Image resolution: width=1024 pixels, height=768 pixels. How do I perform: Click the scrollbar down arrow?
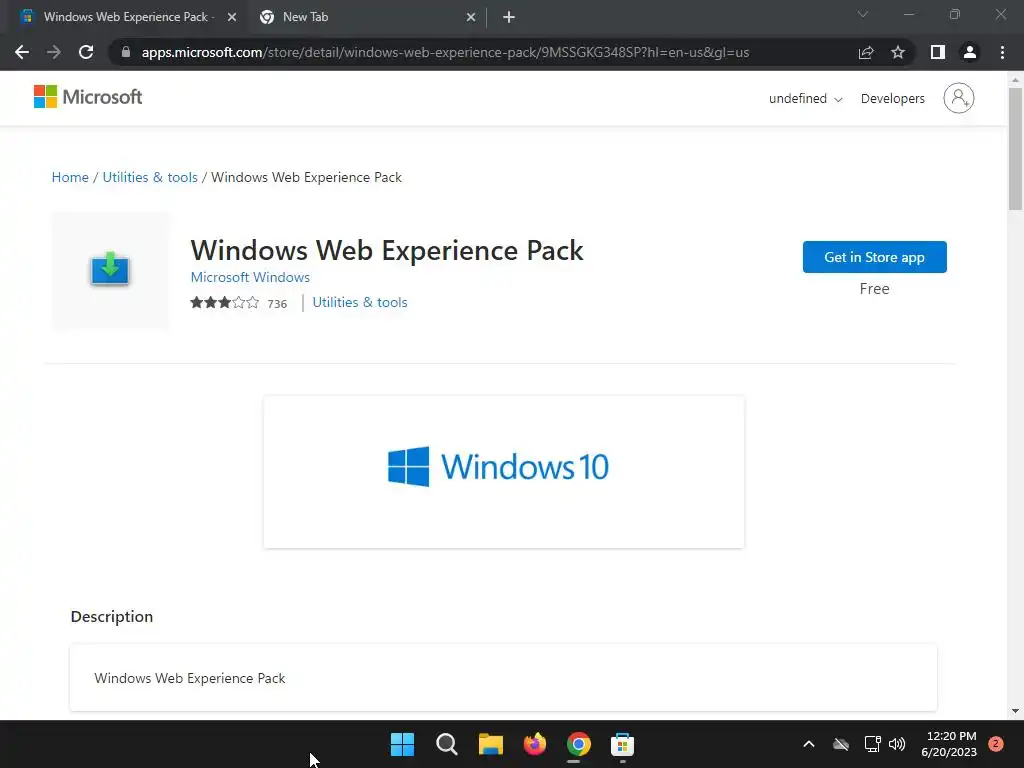pyautogui.click(x=1015, y=711)
